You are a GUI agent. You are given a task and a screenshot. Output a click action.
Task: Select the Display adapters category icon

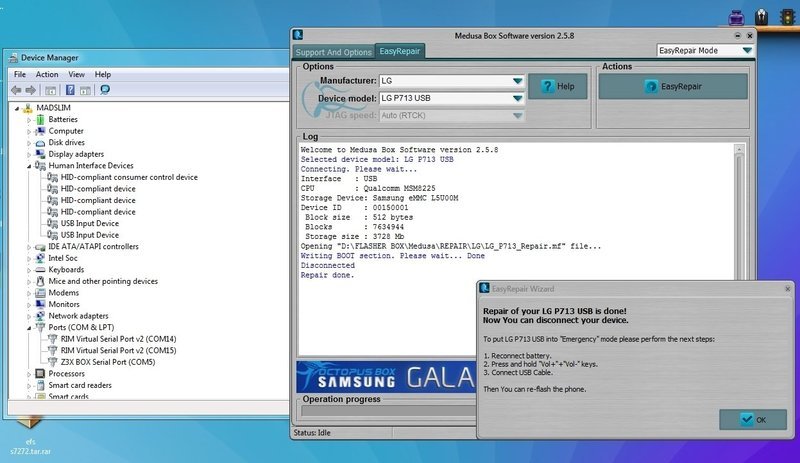40,154
